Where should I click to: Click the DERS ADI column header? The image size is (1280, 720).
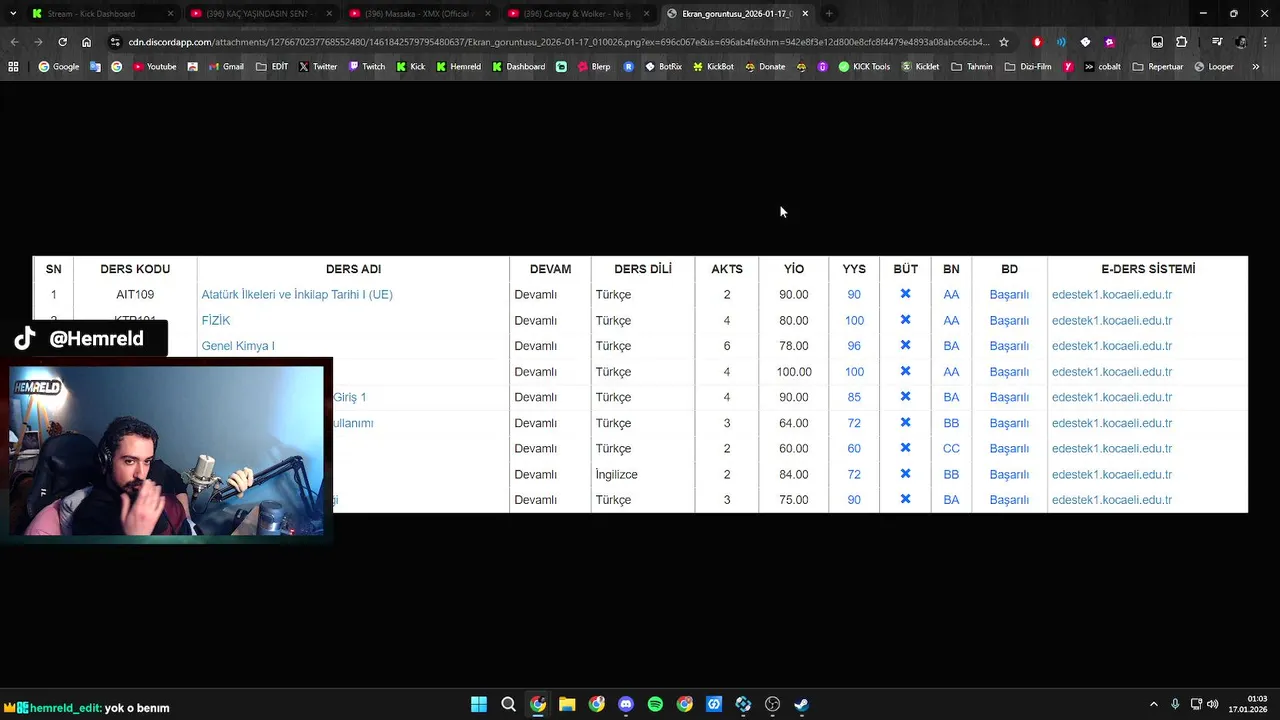[353, 269]
